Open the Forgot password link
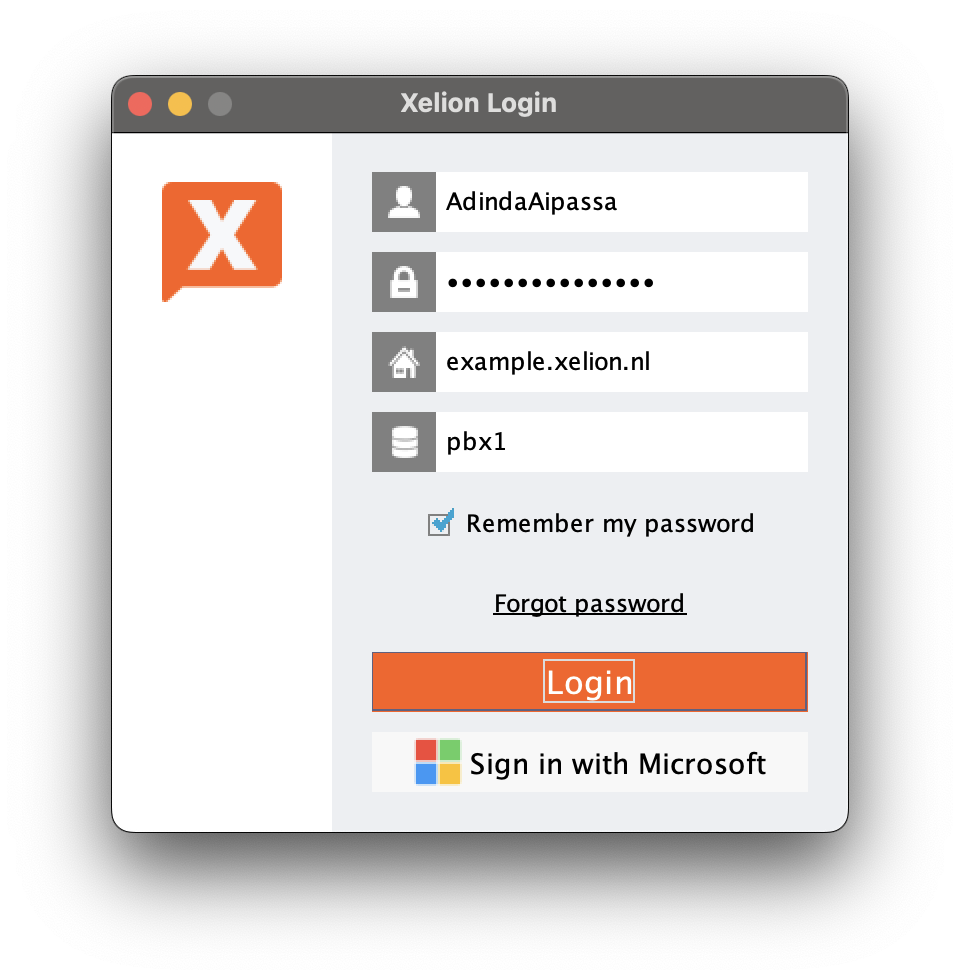Screen dimensions: 960x980 (589, 604)
